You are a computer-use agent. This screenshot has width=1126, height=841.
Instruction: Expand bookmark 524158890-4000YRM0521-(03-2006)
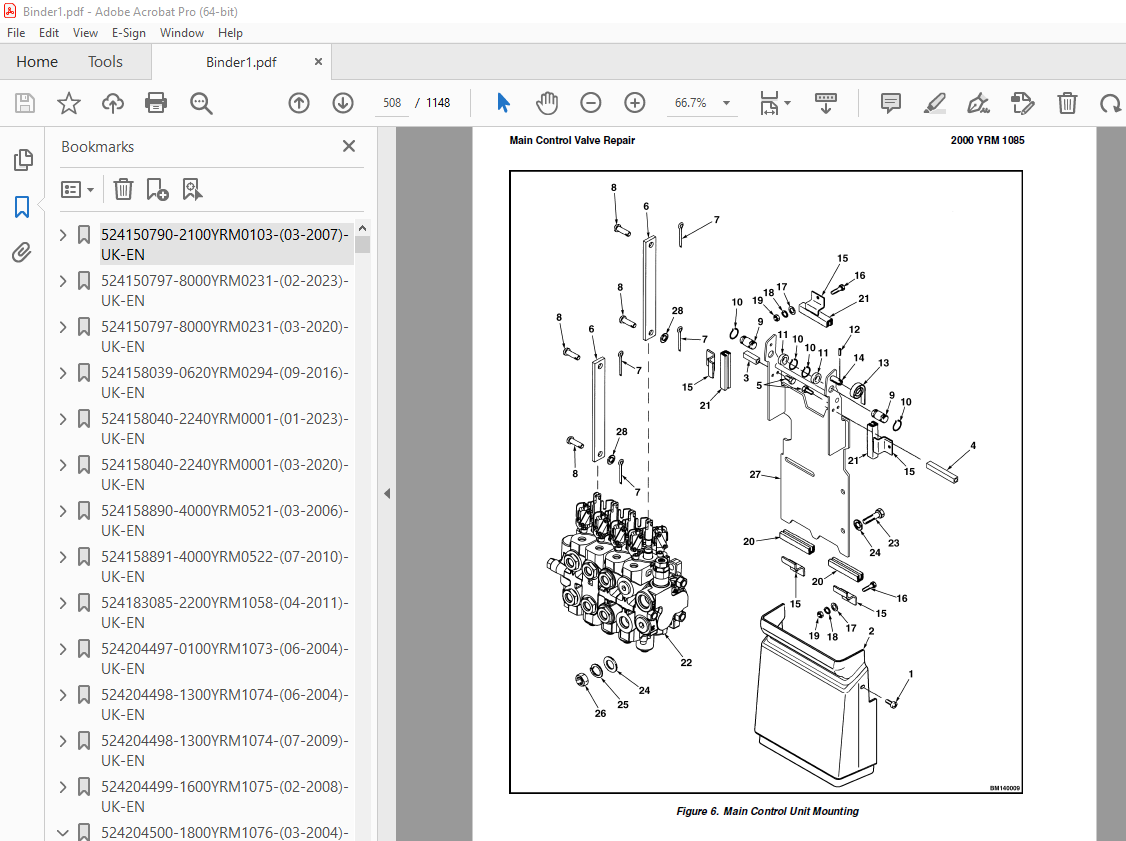63,511
